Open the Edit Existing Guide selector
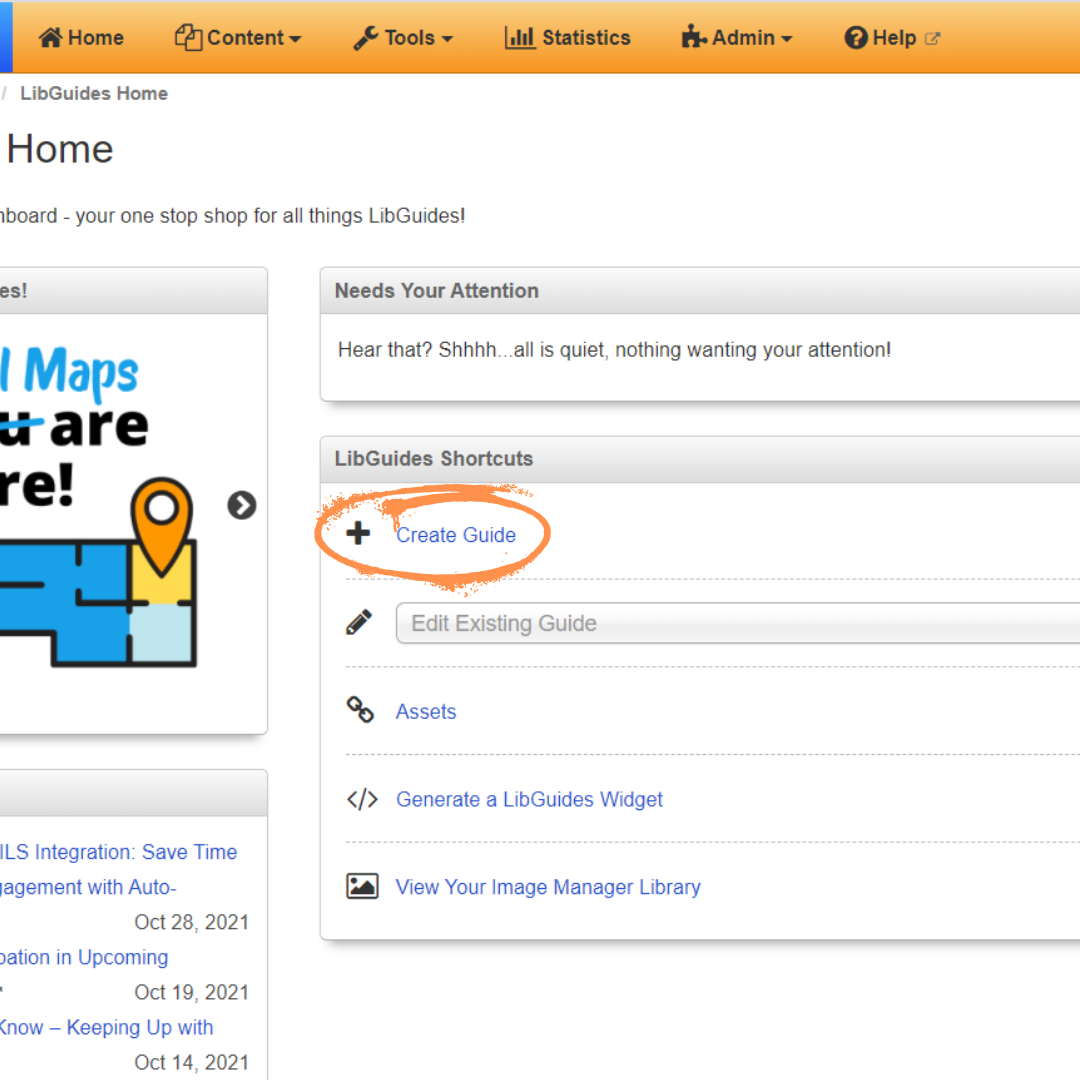 [x=738, y=623]
